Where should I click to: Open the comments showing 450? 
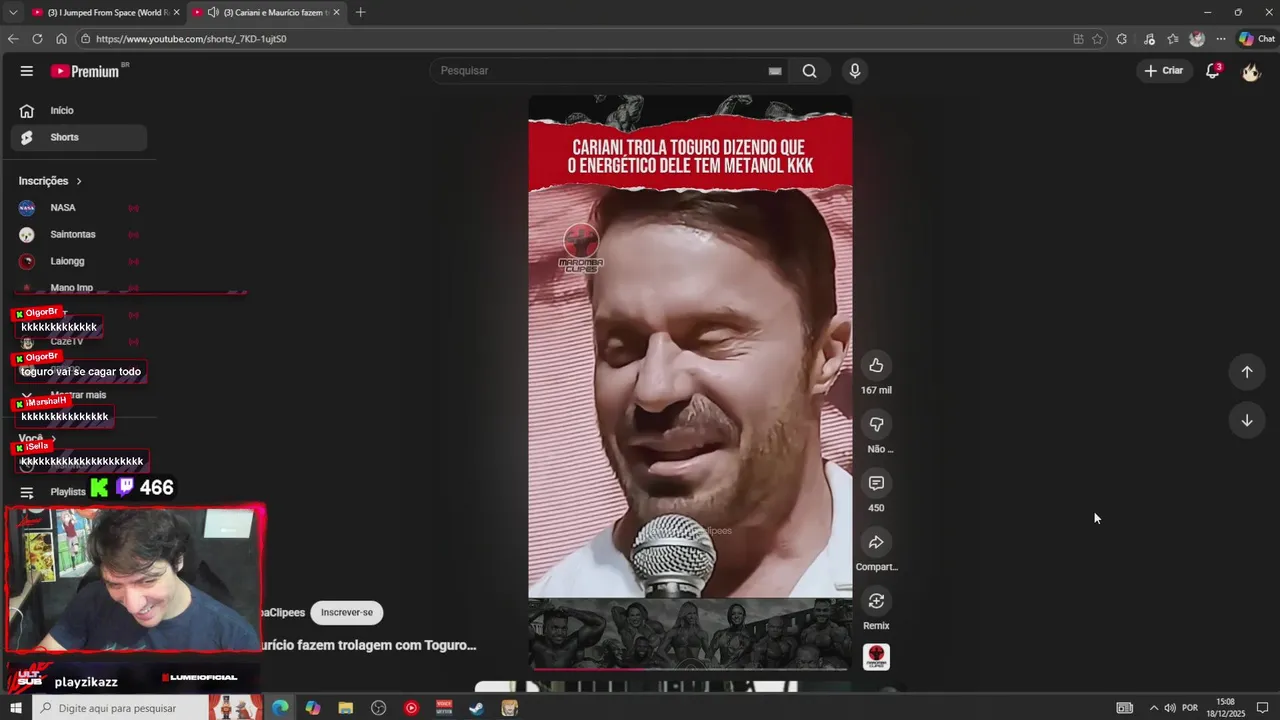(x=876, y=483)
